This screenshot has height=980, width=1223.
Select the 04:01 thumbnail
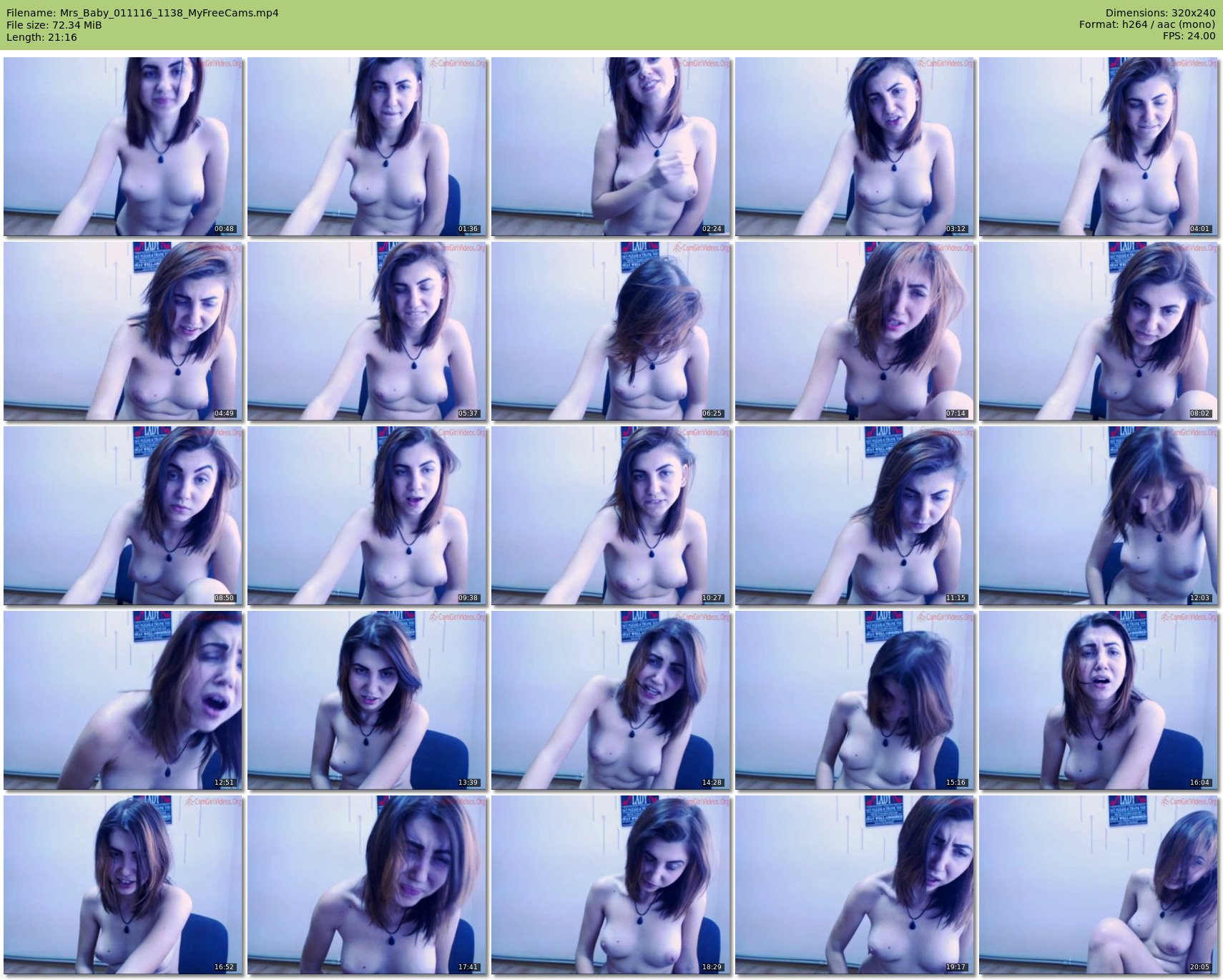[1099, 147]
